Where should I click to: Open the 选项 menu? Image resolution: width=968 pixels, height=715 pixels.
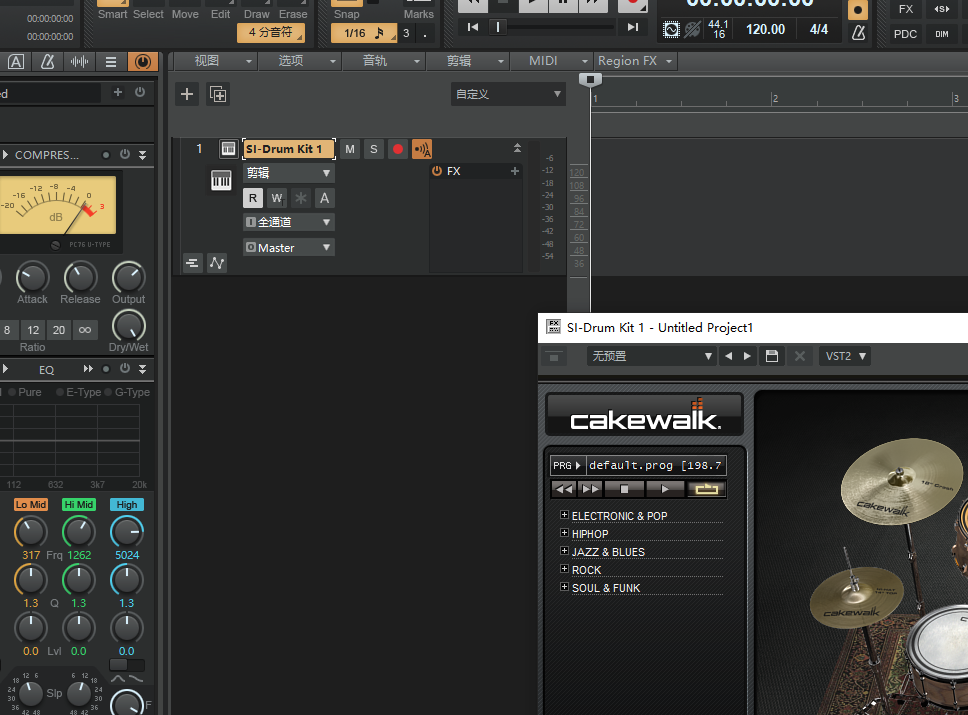pyautogui.click(x=299, y=61)
